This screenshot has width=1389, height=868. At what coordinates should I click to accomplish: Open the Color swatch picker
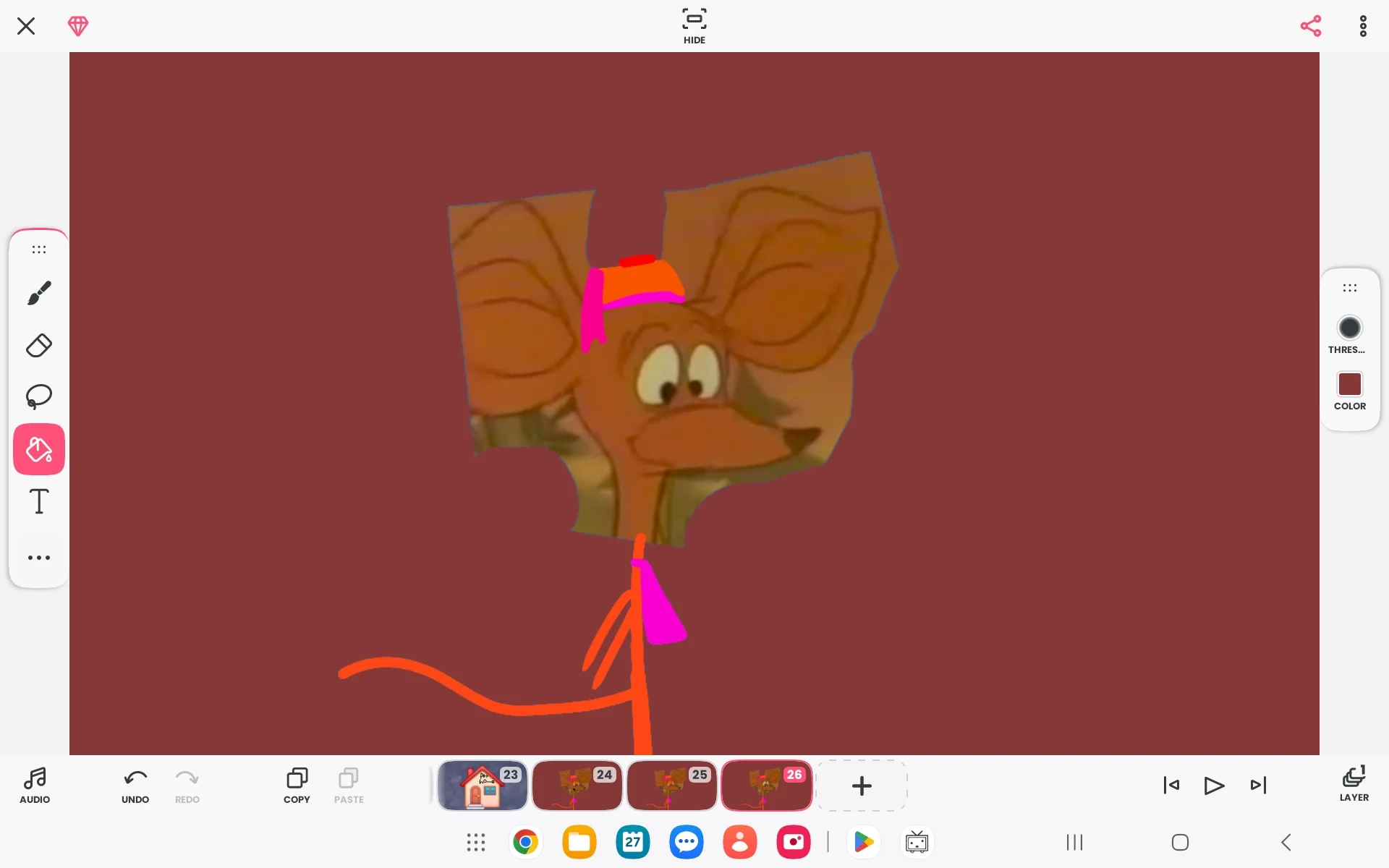(x=1350, y=391)
